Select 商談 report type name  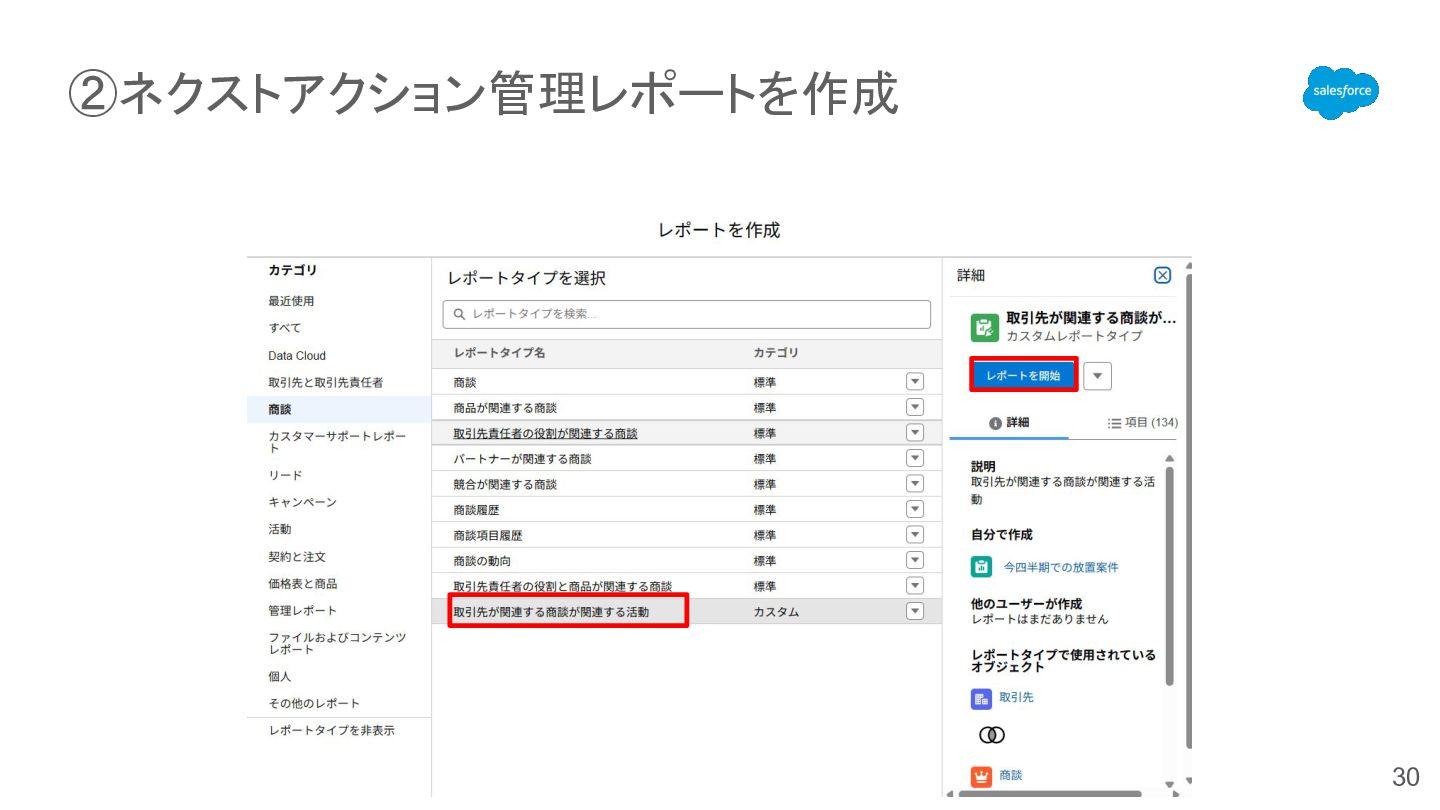(x=464, y=382)
